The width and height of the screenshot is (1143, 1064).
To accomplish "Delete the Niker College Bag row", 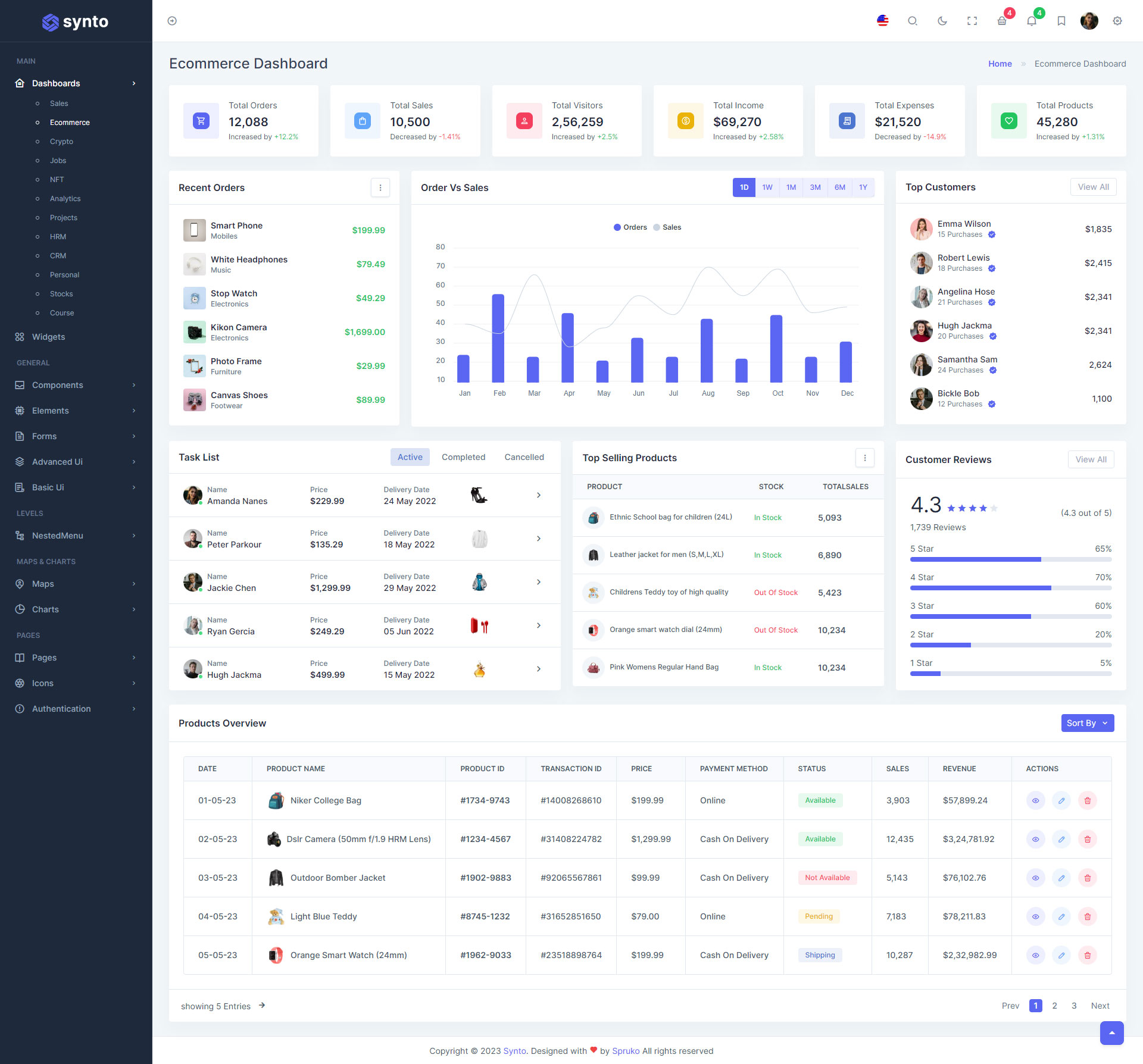I will (1087, 800).
